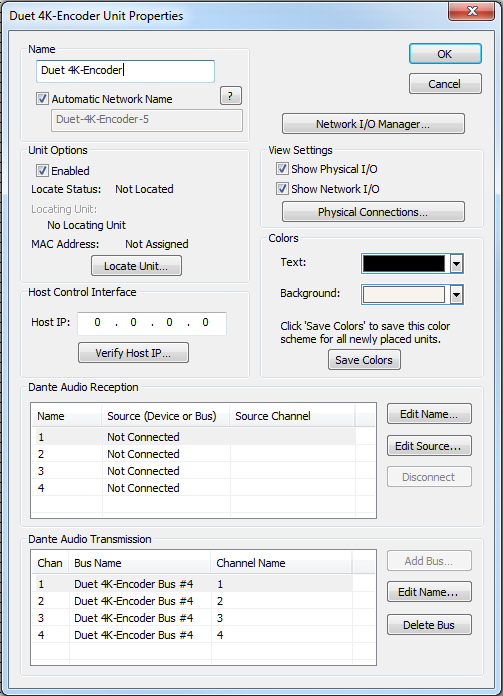Viewport: 503px width, 696px height.
Task: Click the Not Located status text
Action: coord(144,189)
